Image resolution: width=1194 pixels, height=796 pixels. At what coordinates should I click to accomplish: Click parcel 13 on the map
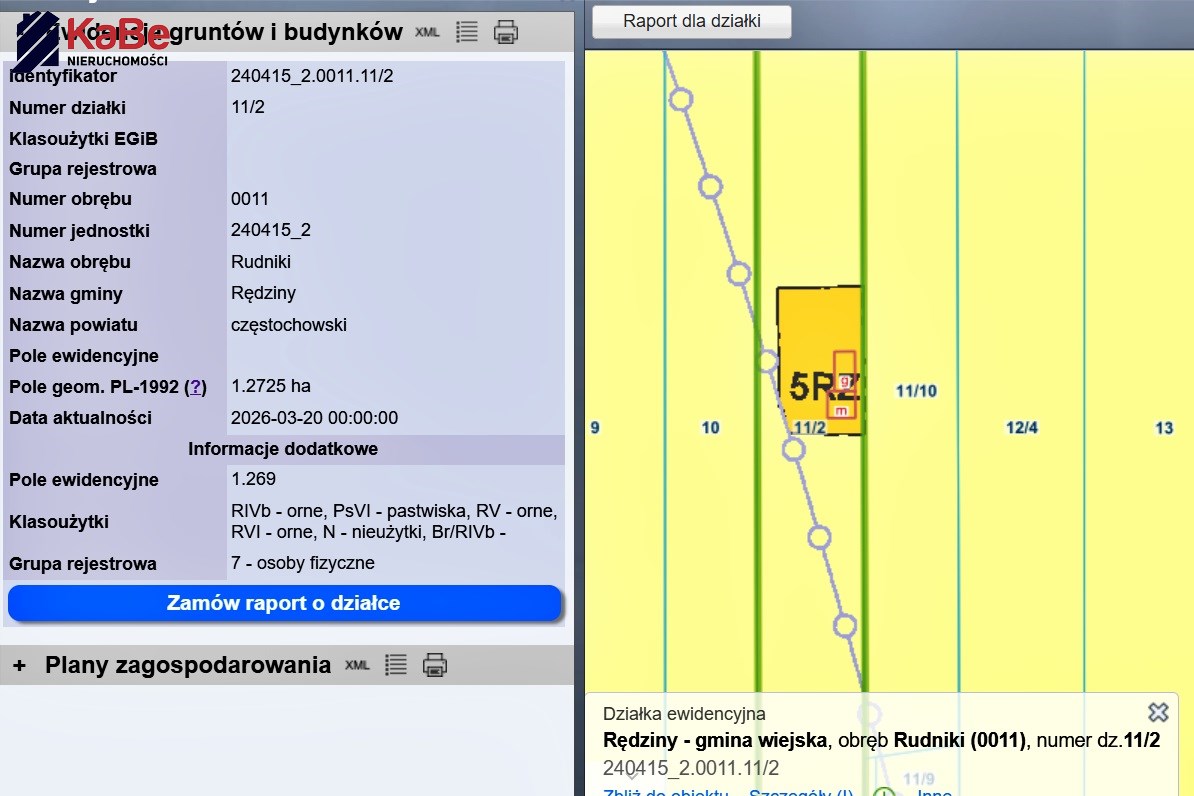point(1163,428)
